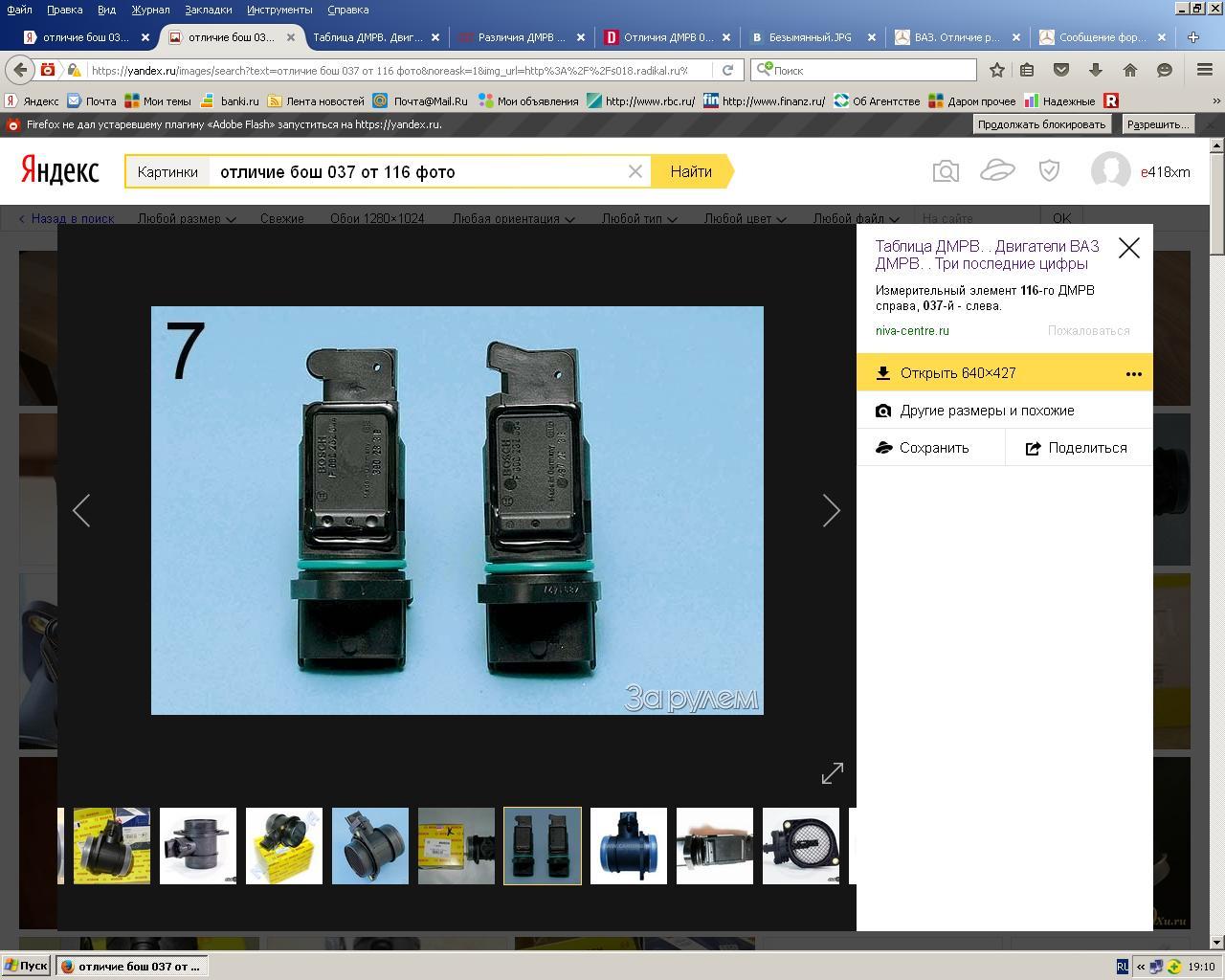Expand image to fullscreen with the diagonal arrows icon
Image resolution: width=1225 pixels, height=980 pixels.
click(x=832, y=773)
